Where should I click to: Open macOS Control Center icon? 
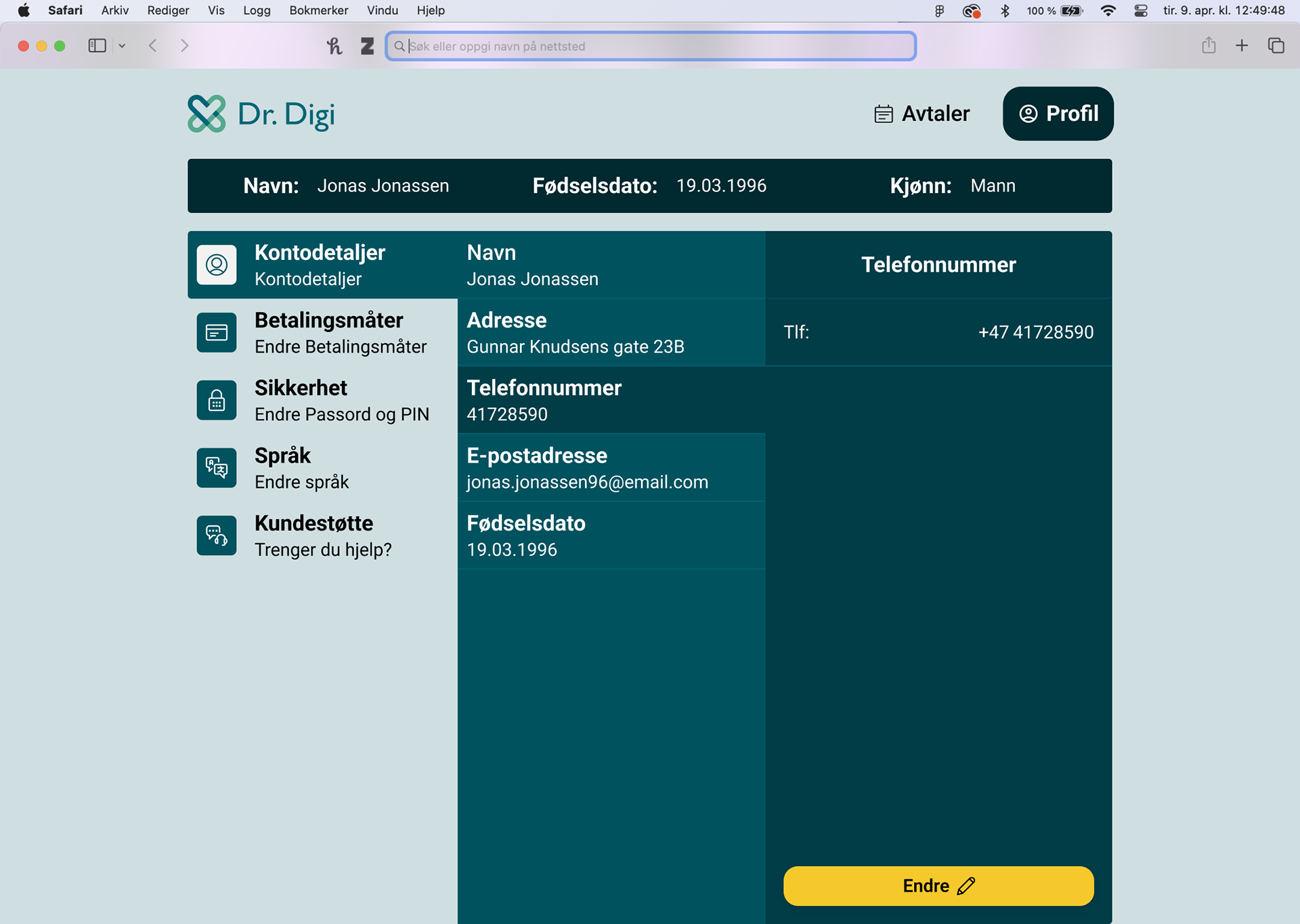tap(1141, 10)
